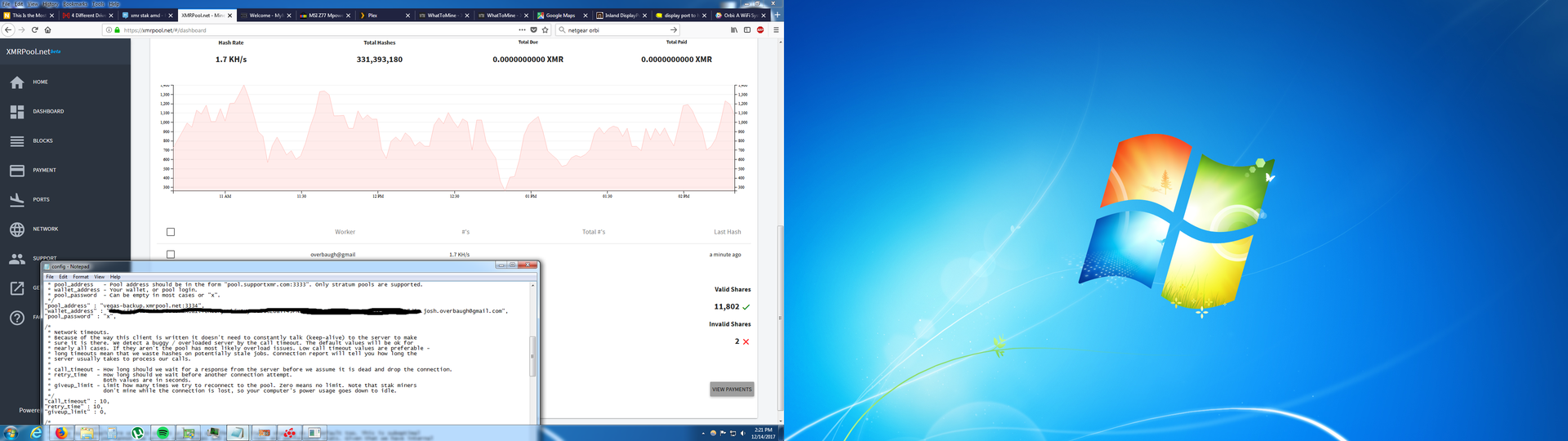
Task: Open the Dashboard icon in XMRPool sidebar
Action: click(x=17, y=112)
